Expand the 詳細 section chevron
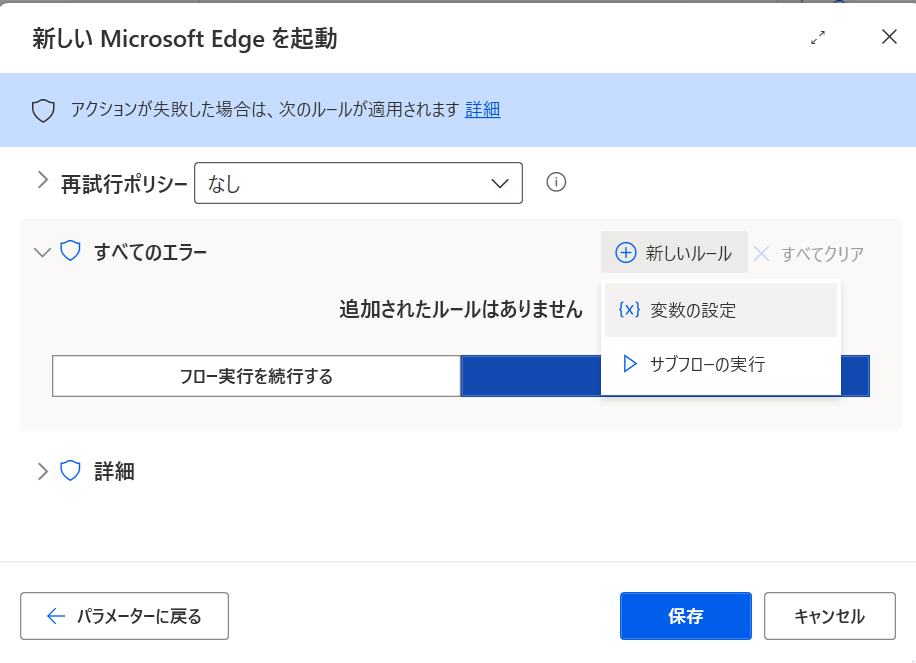916x663 pixels. click(x=42, y=471)
